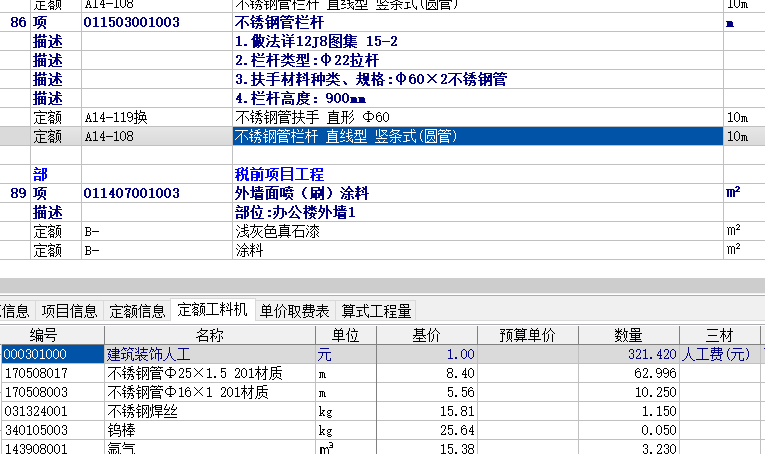This screenshot has width=765, height=454.
Task: Select the 不锈钢管栏杆 item name in row 86
Action: 279,22
